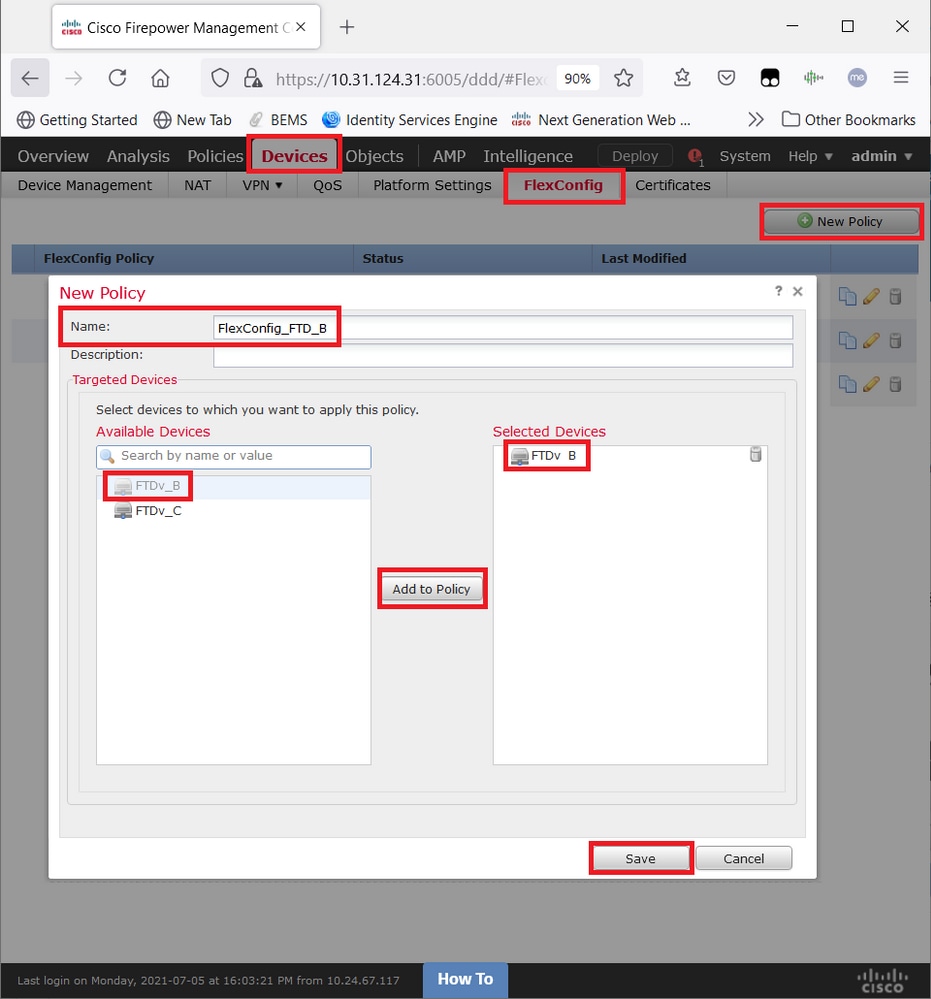Open the Pocket save icon in toolbar
Viewport: 931px width, 999px height.
[726, 78]
